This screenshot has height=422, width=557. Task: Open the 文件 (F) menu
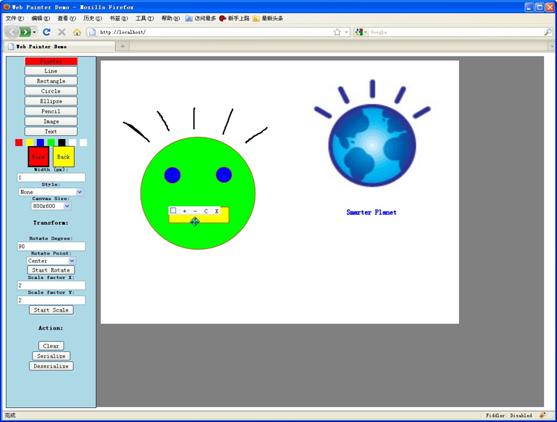[x=15, y=18]
